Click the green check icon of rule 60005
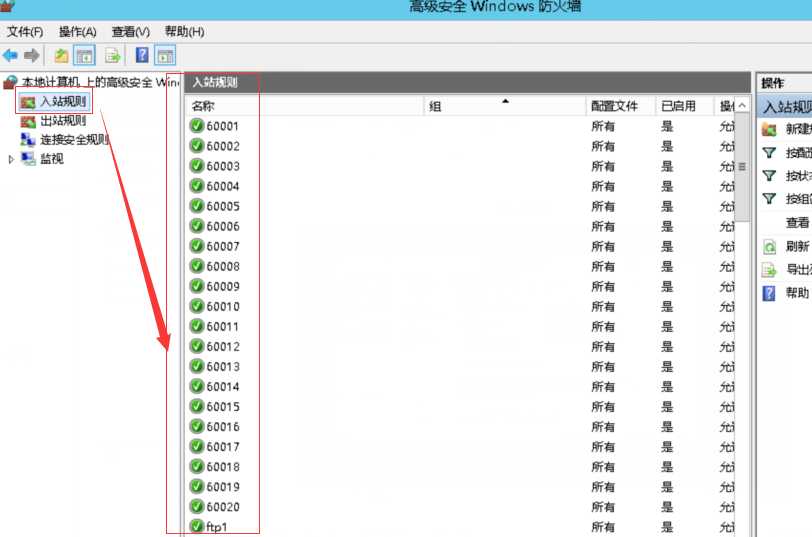The width and height of the screenshot is (812, 537). click(197, 206)
